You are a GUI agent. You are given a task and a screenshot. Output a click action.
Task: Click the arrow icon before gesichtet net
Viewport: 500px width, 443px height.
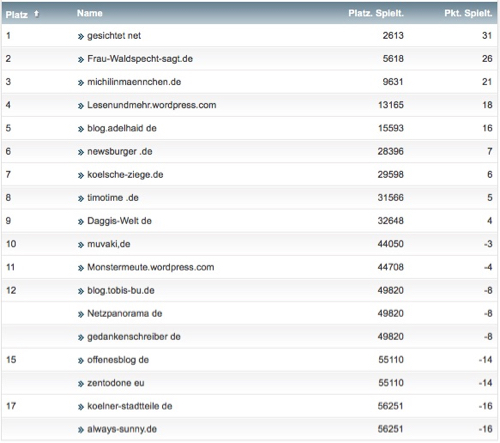[81, 37]
